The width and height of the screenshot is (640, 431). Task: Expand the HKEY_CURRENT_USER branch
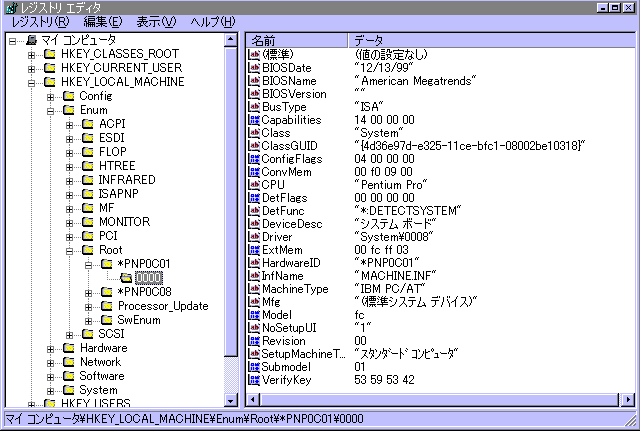[33, 67]
